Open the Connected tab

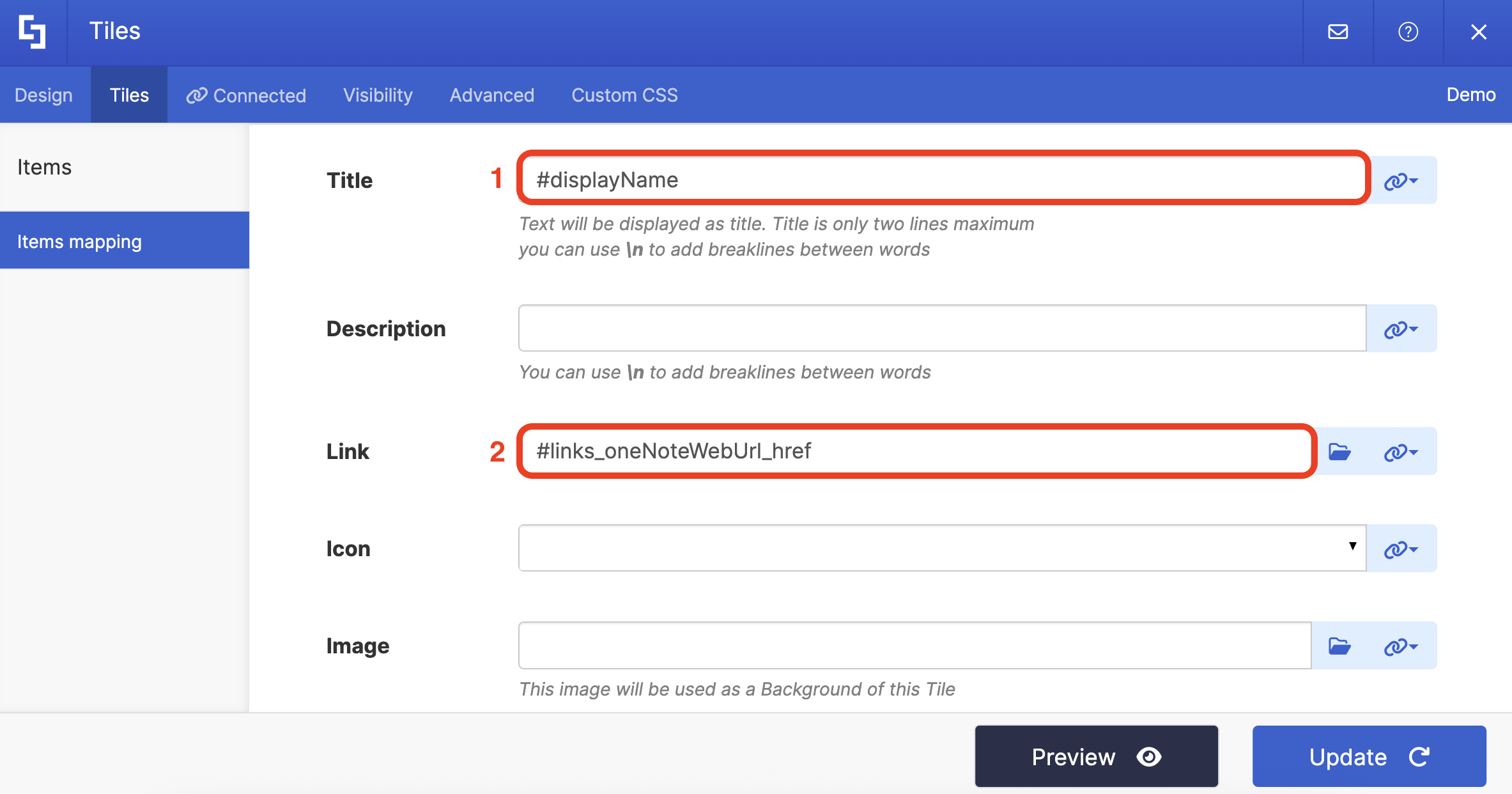click(246, 95)
